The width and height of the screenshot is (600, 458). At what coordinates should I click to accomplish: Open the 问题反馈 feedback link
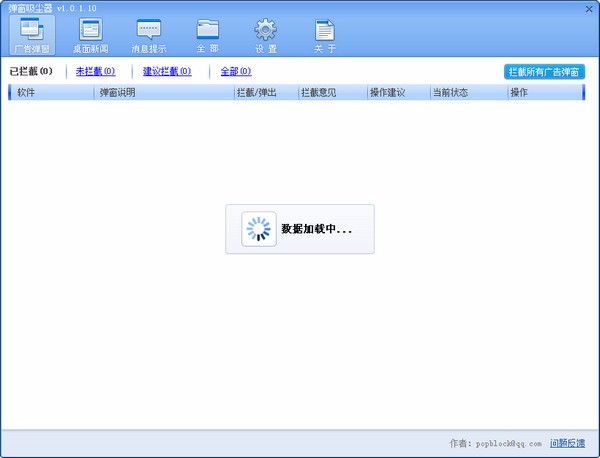click(x=567, y=443)
